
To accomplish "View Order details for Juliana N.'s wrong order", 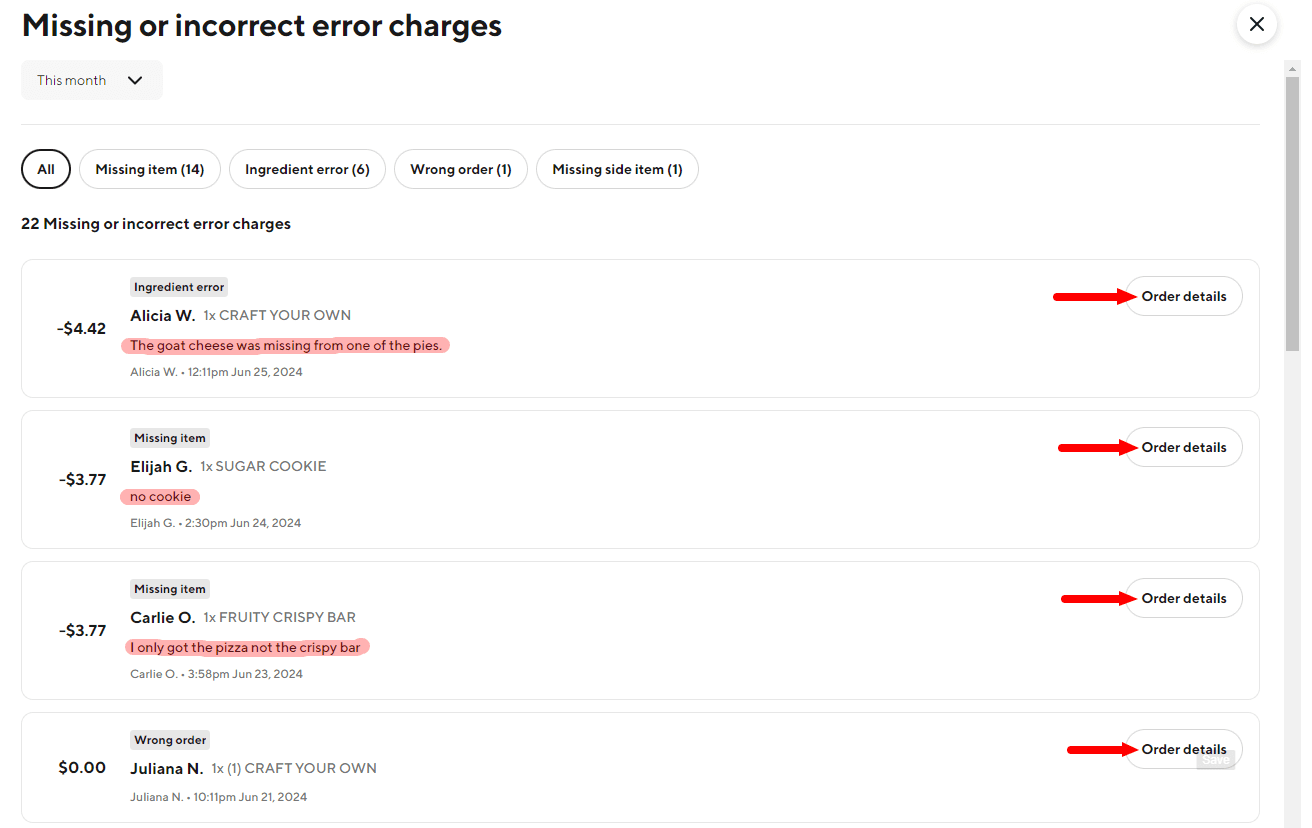I will (x=1183, y=749).
